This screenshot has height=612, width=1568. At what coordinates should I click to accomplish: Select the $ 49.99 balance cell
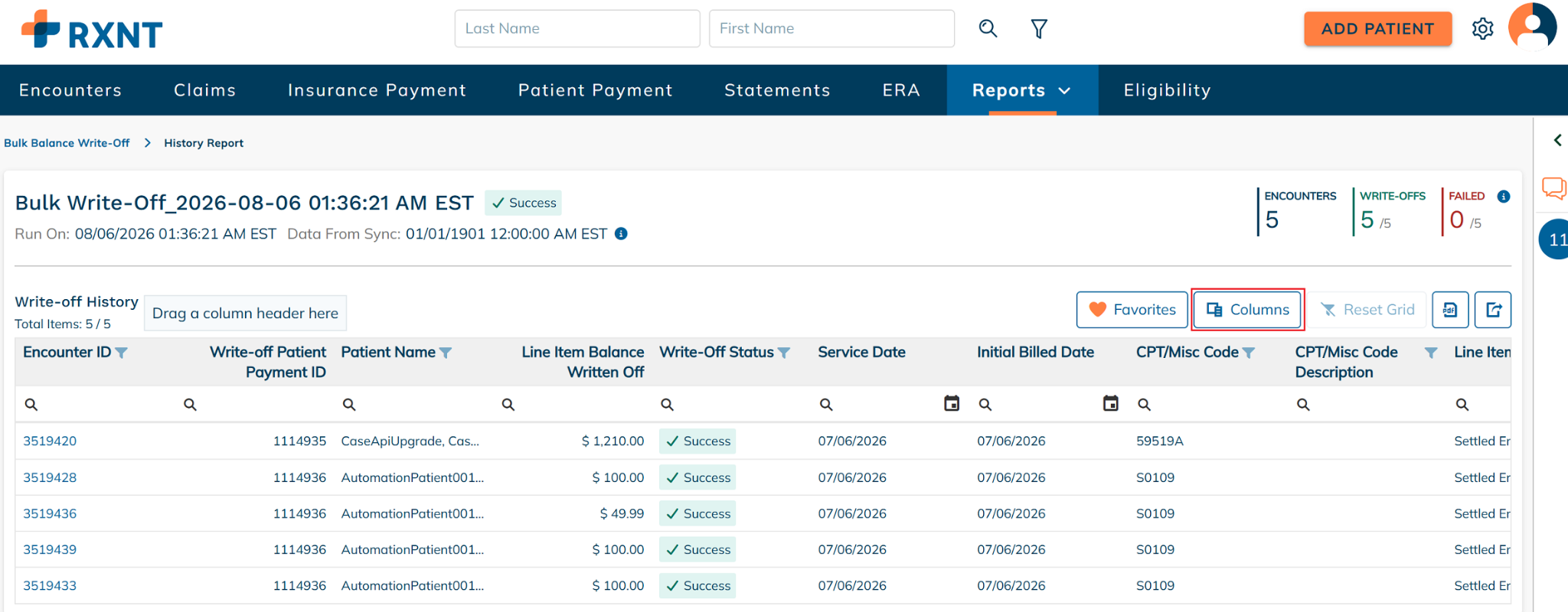(622, 513)
